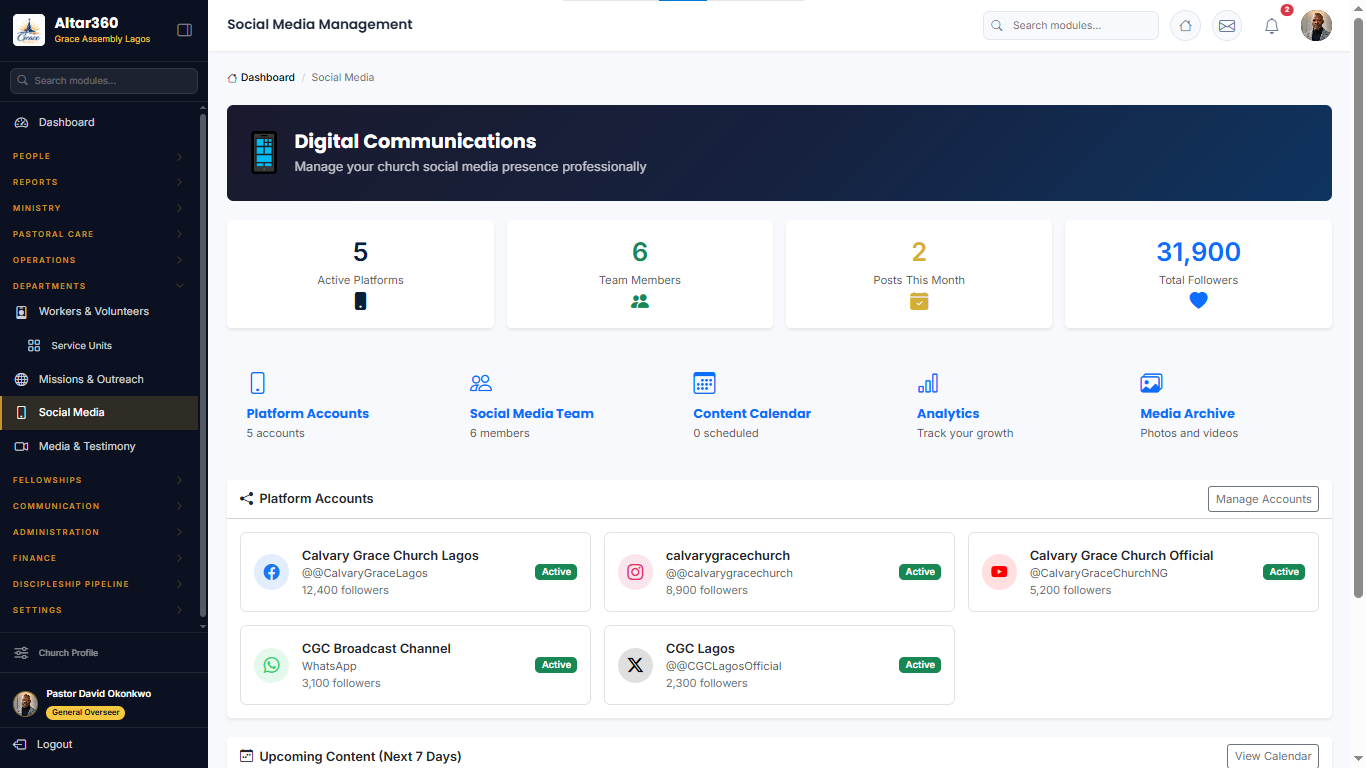The width and height of the screenshot is (1366, 768).
Task: Click the Missions & Outreach globe icon
Action: [x=21, y=379]
